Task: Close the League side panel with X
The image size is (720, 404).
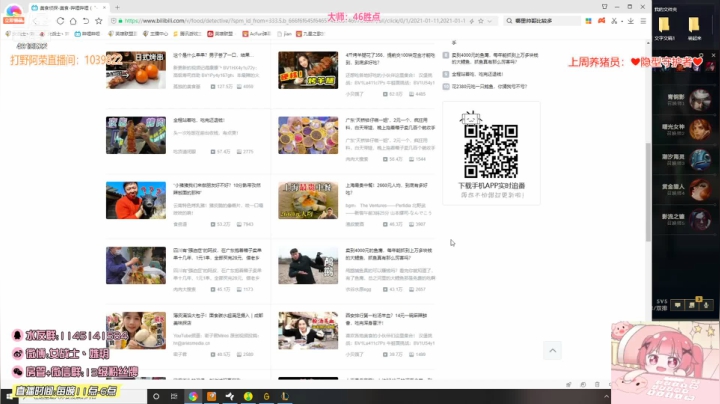Action: [713, 55]
